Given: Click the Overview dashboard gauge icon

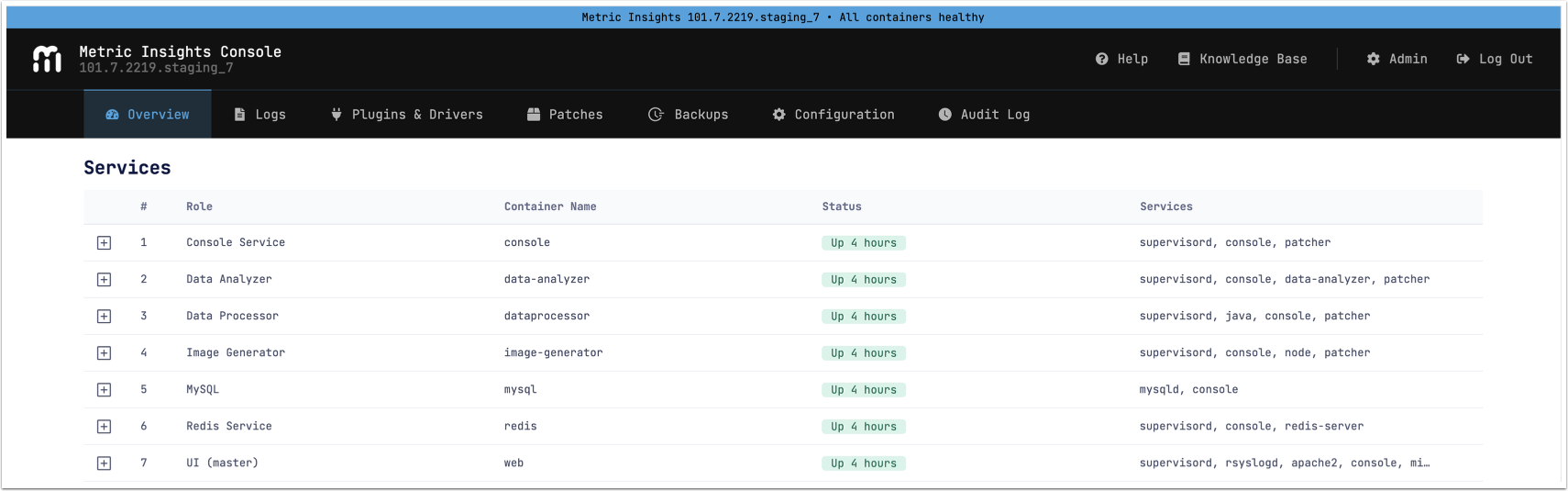Looking at the screenshot, I should [x=112, y=115].
